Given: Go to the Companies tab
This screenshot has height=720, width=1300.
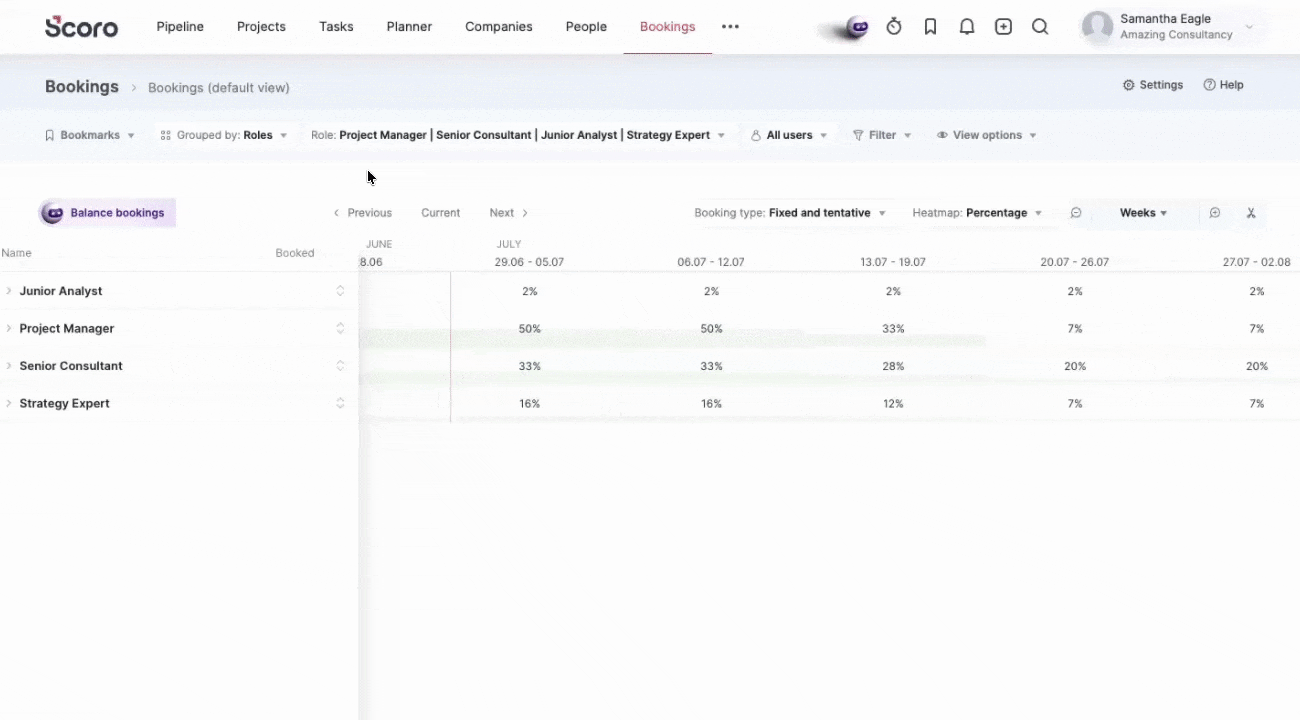Looking at the screenshot, I should tap(499, 27).
